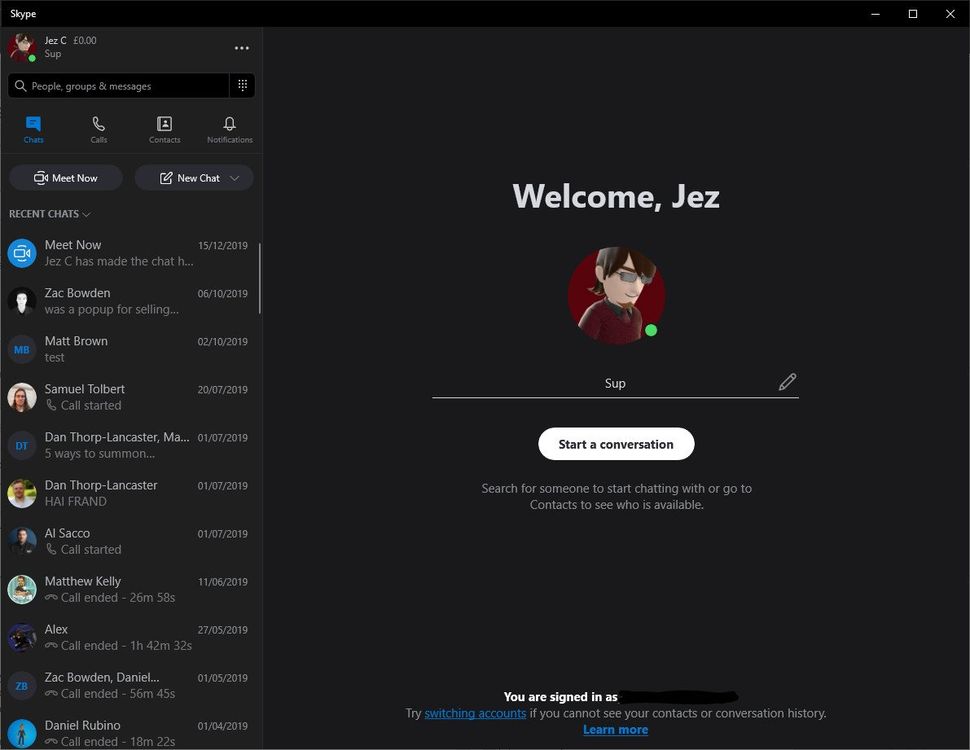Open the Chats tab

[33, 128]
